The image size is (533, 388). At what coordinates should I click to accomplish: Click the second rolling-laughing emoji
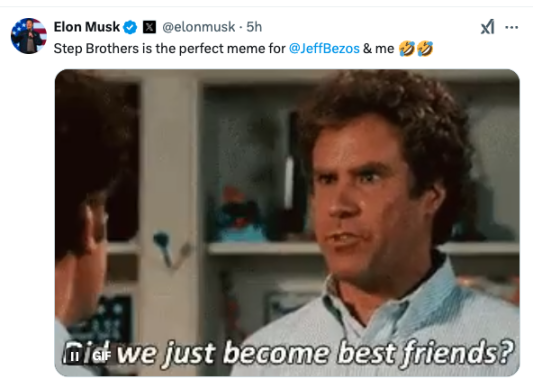pos(425,49)
